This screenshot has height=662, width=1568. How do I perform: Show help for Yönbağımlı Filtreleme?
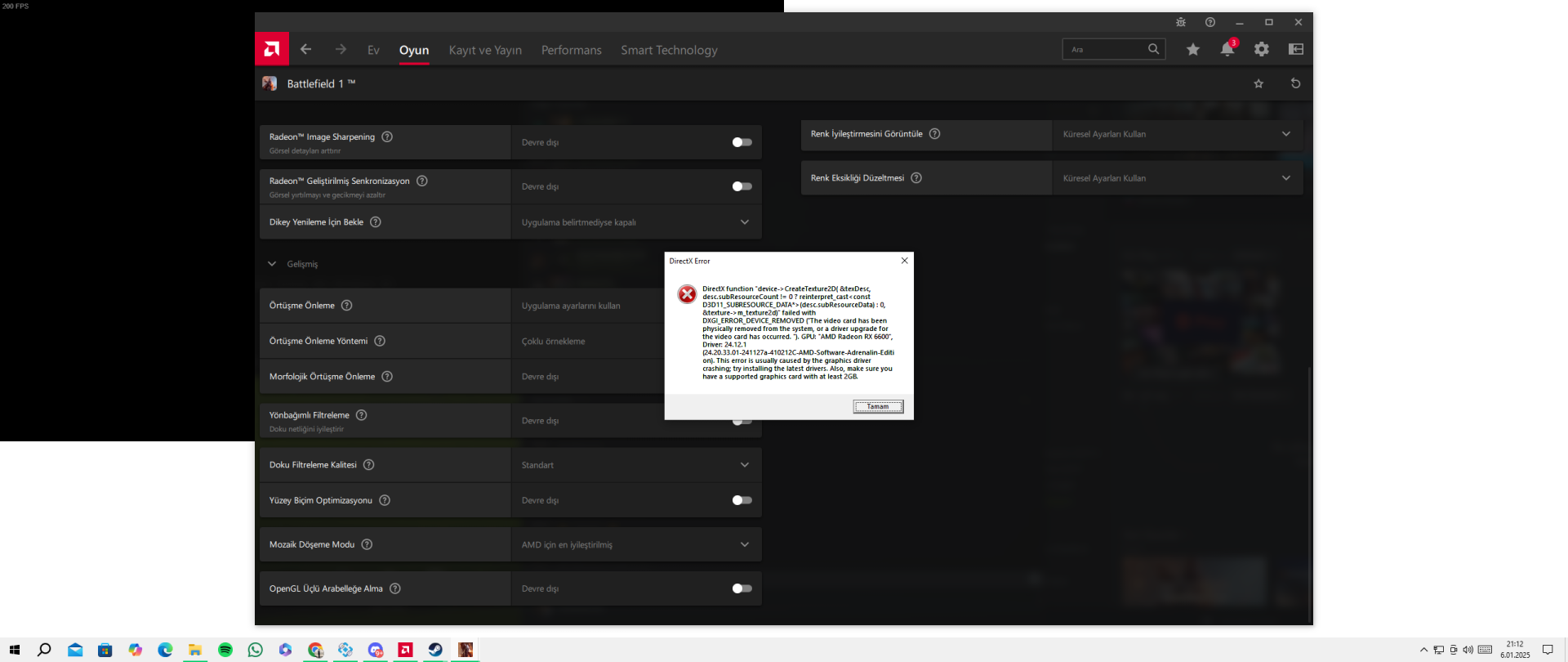[x=362, y=415]
